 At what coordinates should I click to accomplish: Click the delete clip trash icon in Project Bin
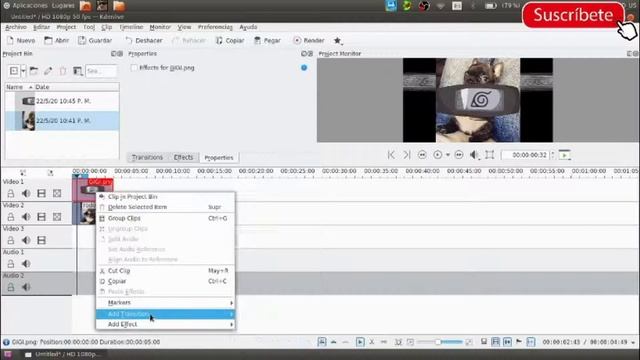pos(63,71)
